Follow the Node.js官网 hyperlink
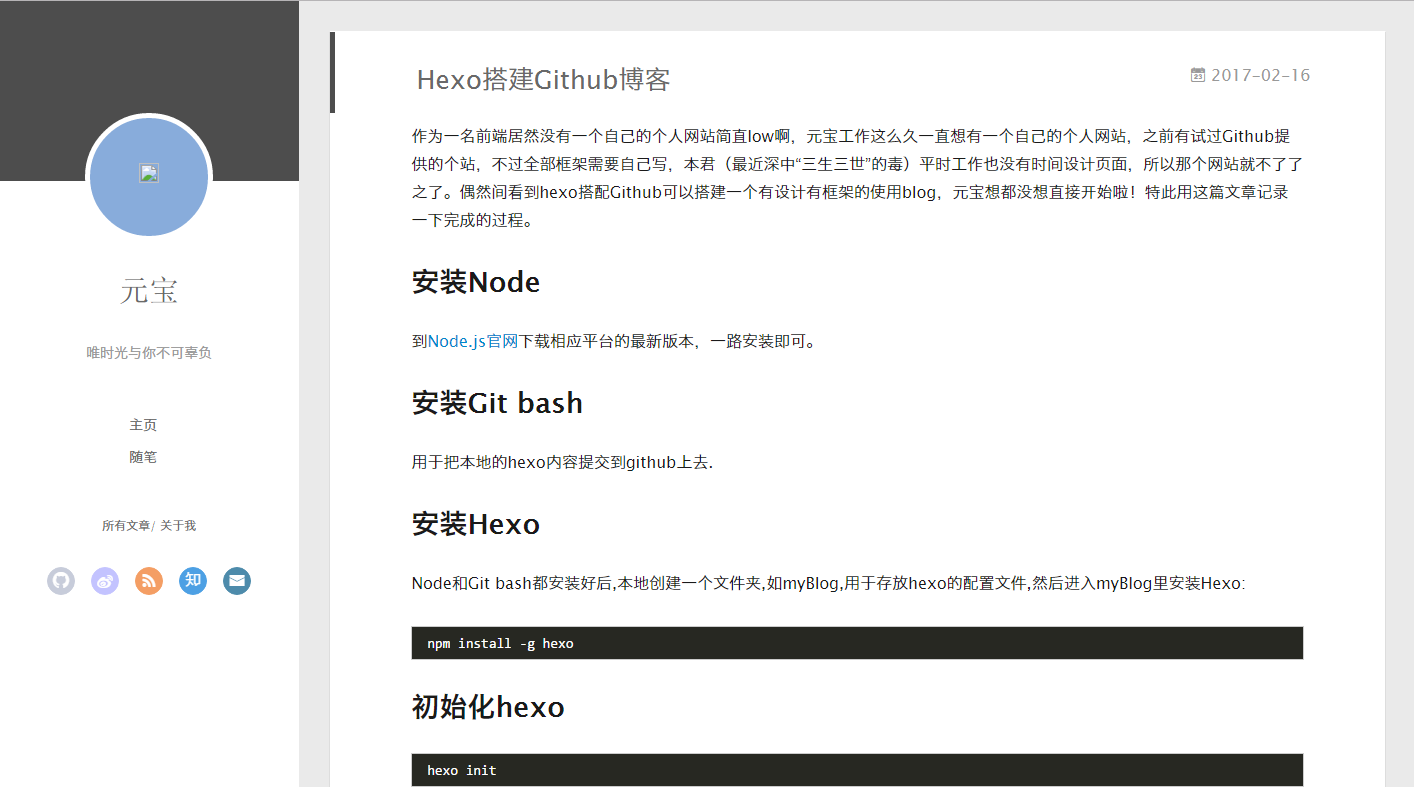The height and width of the screenshot is (787, 1414). (x=472, y=341)
